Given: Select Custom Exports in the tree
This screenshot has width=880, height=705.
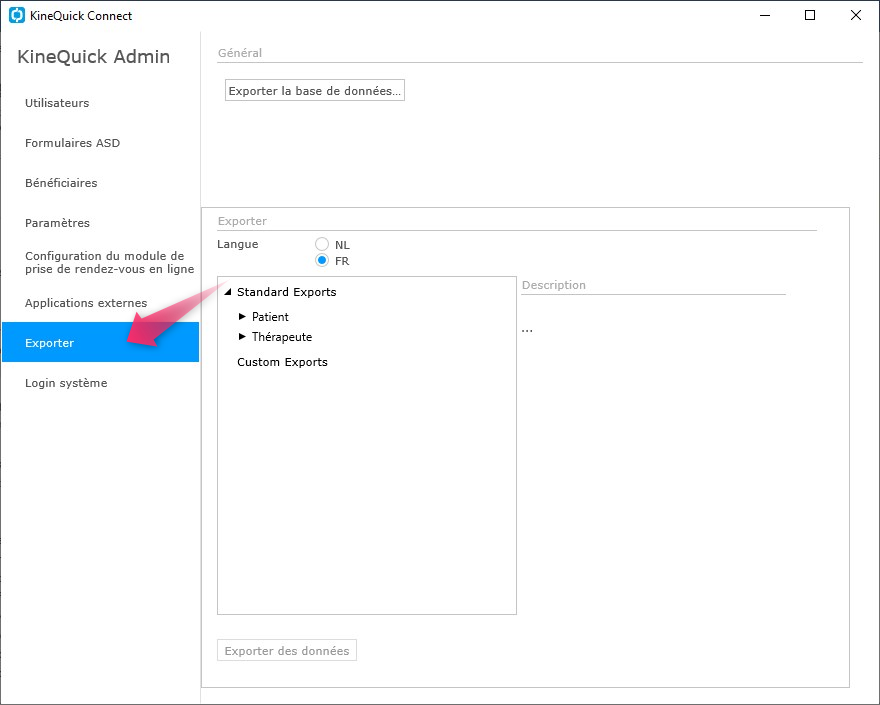Looking at the screenshot, I should pos(282,362).
